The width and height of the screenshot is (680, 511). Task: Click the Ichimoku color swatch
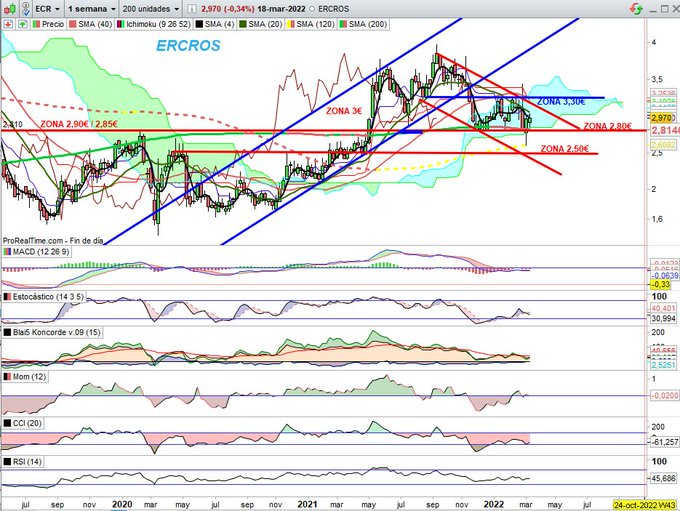click(121, 24)
